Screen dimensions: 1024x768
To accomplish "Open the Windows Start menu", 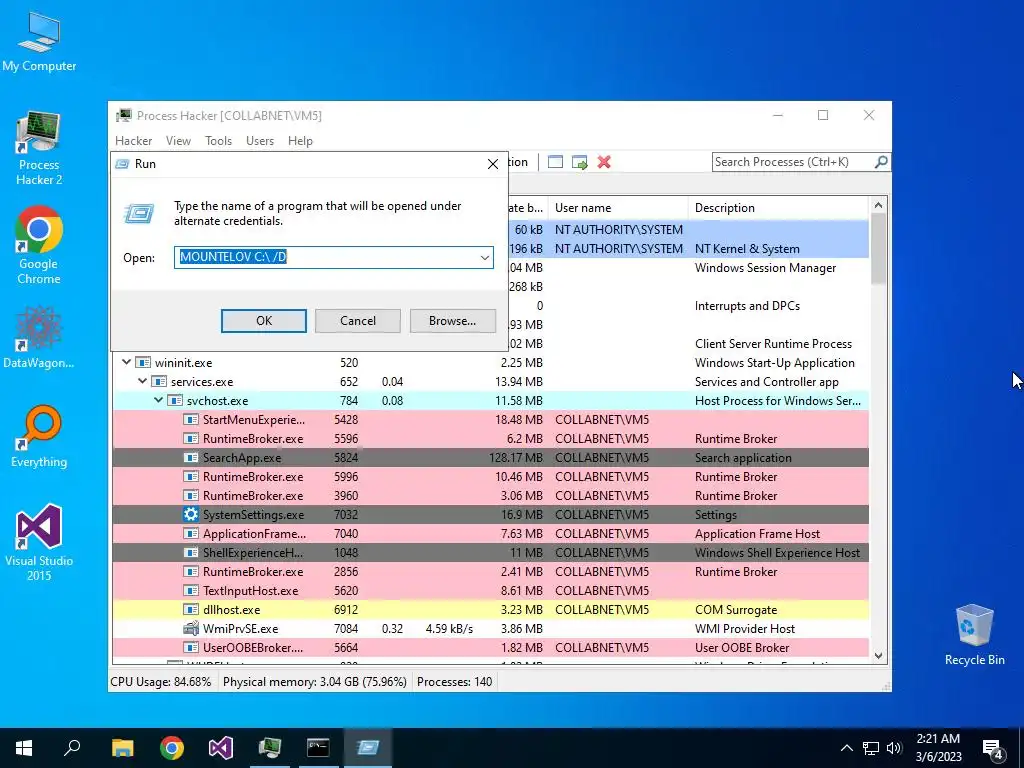I will [x=24, y=748].
